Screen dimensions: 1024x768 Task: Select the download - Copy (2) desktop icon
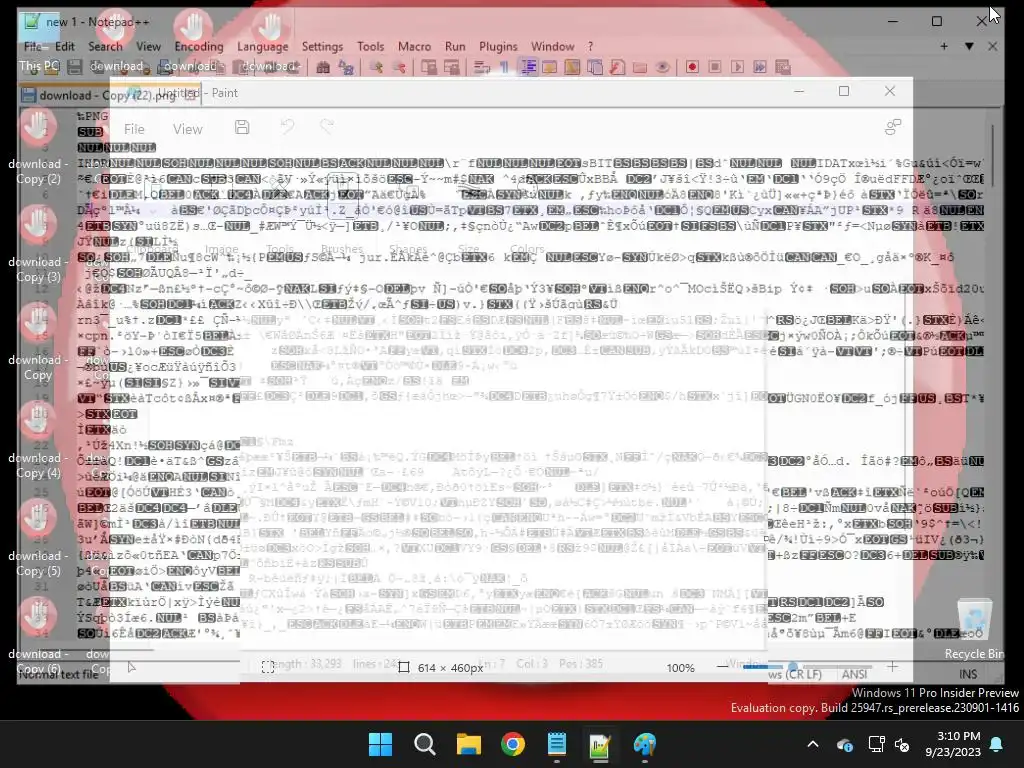38,148
